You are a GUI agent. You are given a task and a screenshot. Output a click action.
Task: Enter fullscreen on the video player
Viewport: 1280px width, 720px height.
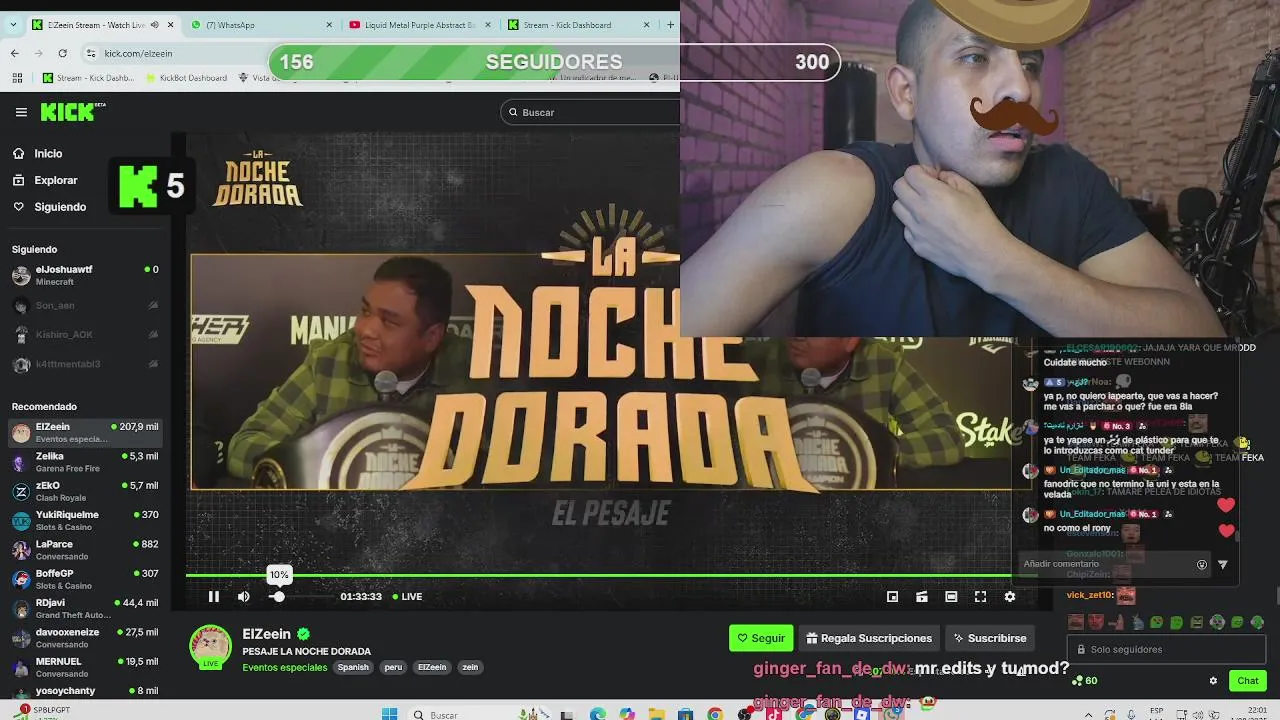coord(981,597)
